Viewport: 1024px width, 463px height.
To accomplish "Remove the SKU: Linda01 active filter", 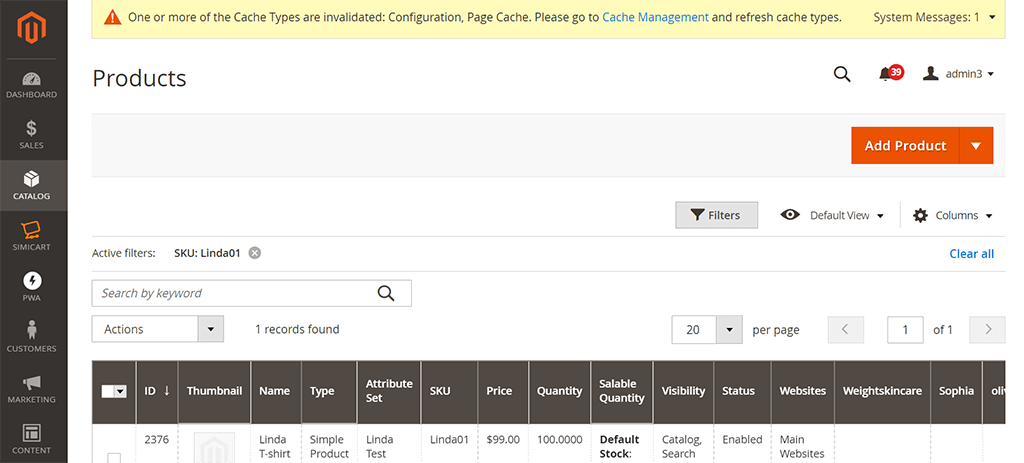I will tap(255, 253).
